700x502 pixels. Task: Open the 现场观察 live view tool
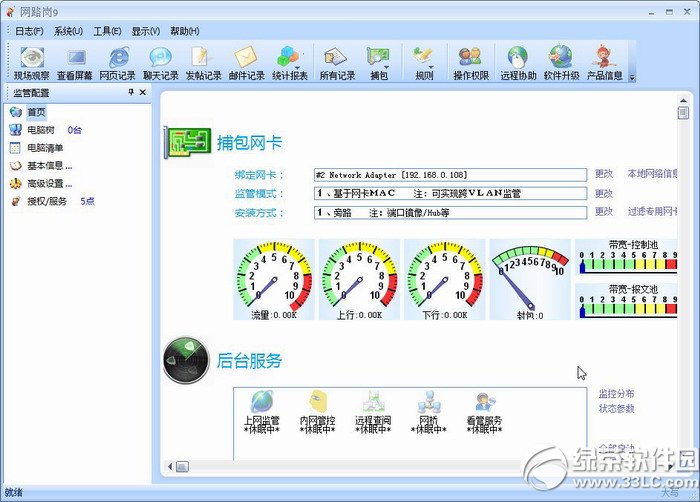point(31,63)
